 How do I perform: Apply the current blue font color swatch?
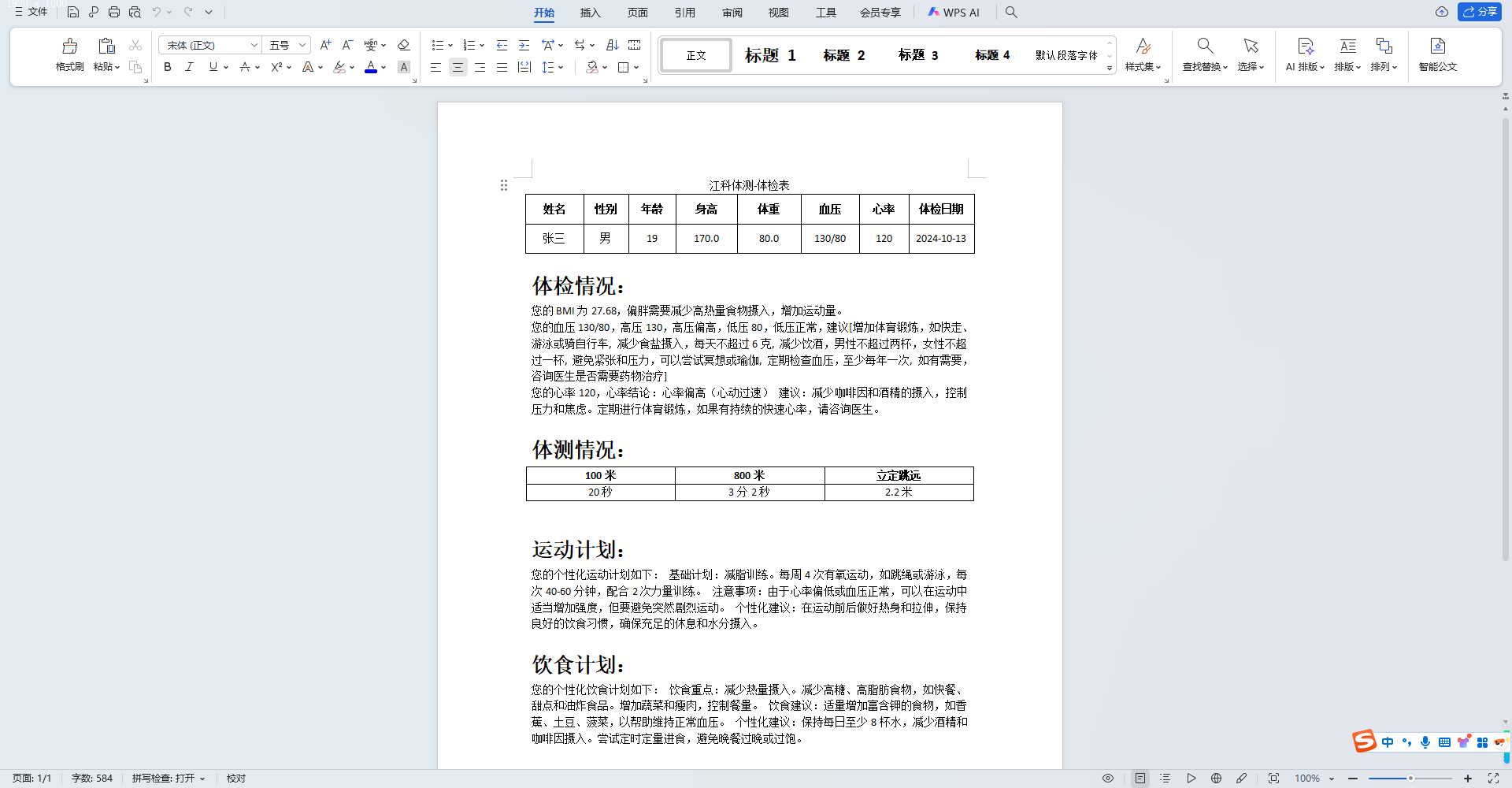tap(371, 68)
